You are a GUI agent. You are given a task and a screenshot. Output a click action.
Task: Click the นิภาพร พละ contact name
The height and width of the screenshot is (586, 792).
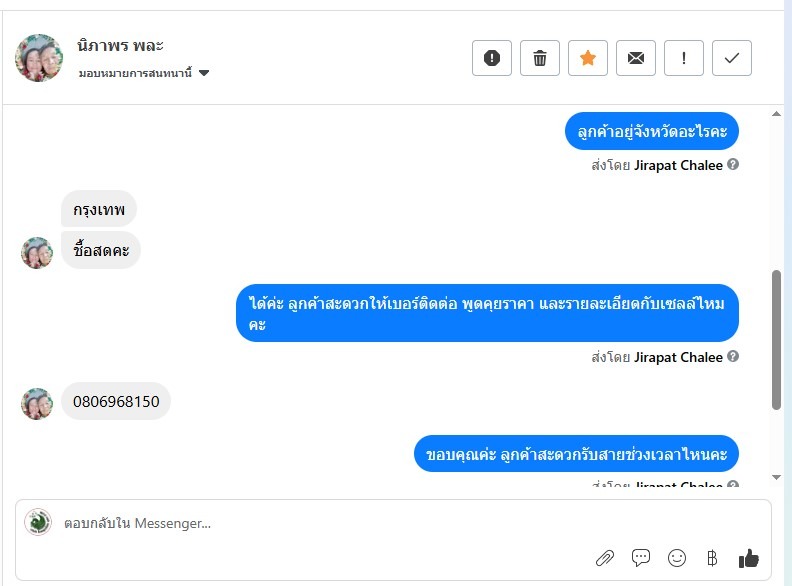tap(120, 45)
